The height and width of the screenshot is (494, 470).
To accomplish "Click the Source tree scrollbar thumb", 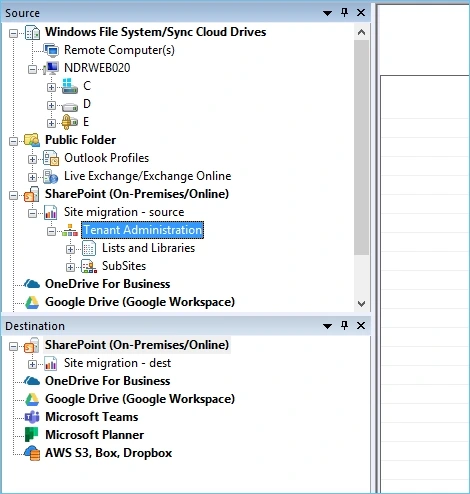I will [361, 147].
